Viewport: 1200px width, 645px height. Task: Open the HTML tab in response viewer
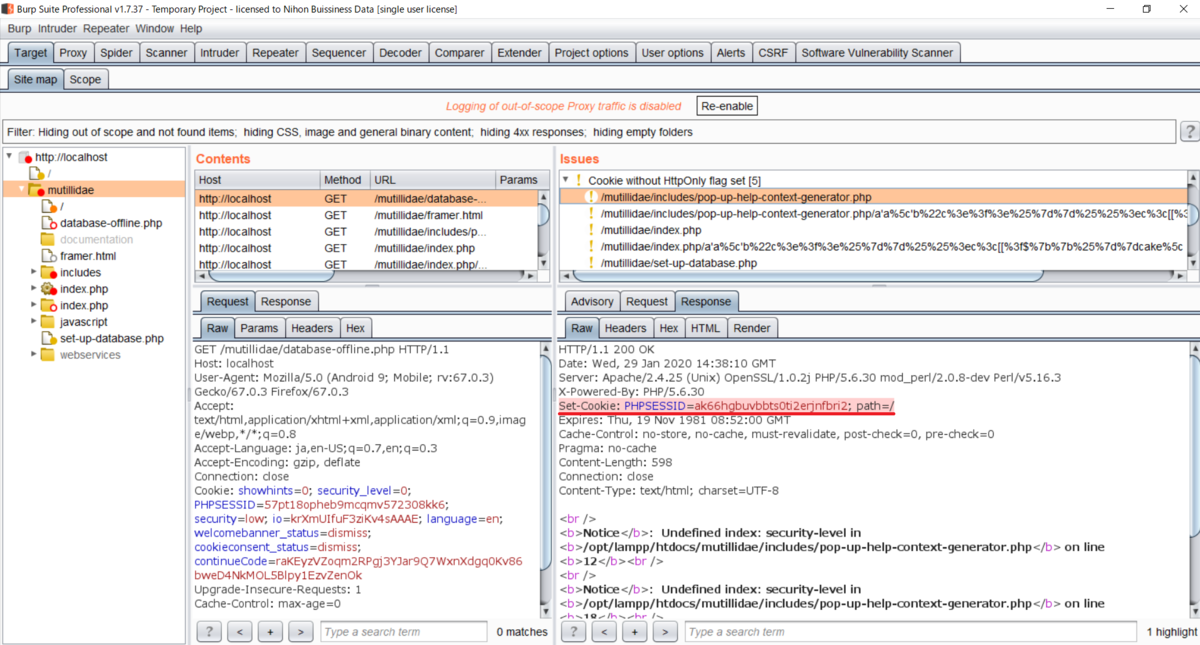pos(705,328)
